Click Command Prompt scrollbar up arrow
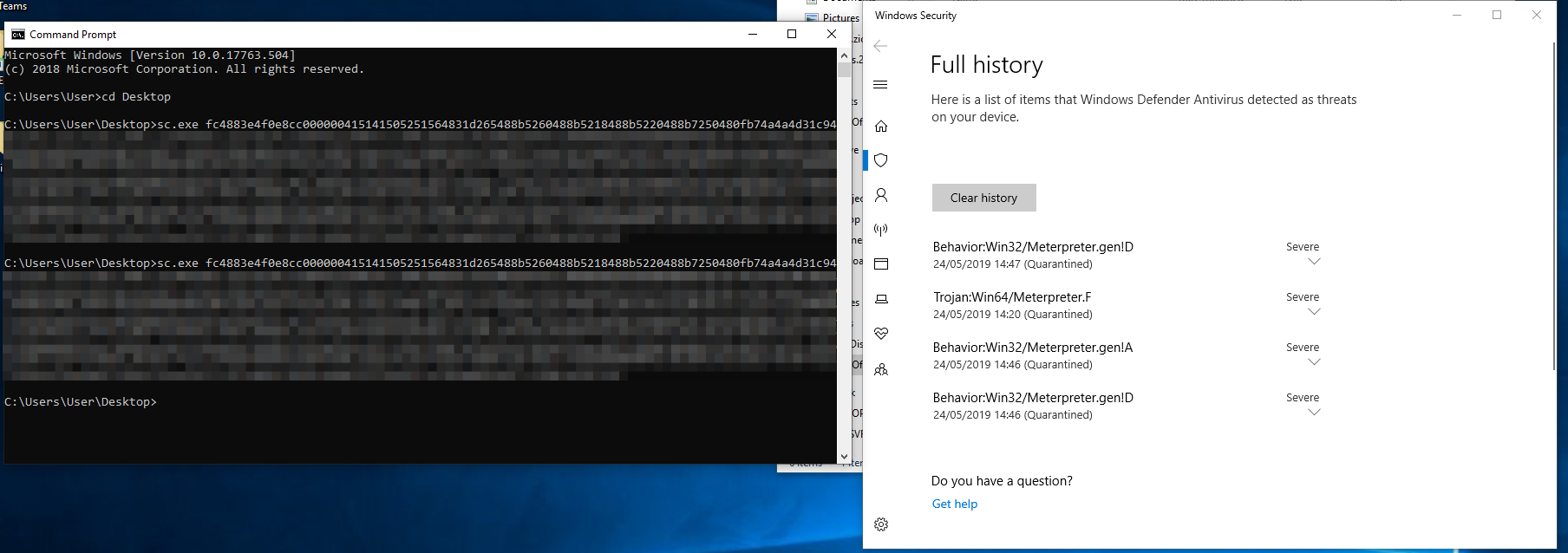 click(x=844, y=55)
